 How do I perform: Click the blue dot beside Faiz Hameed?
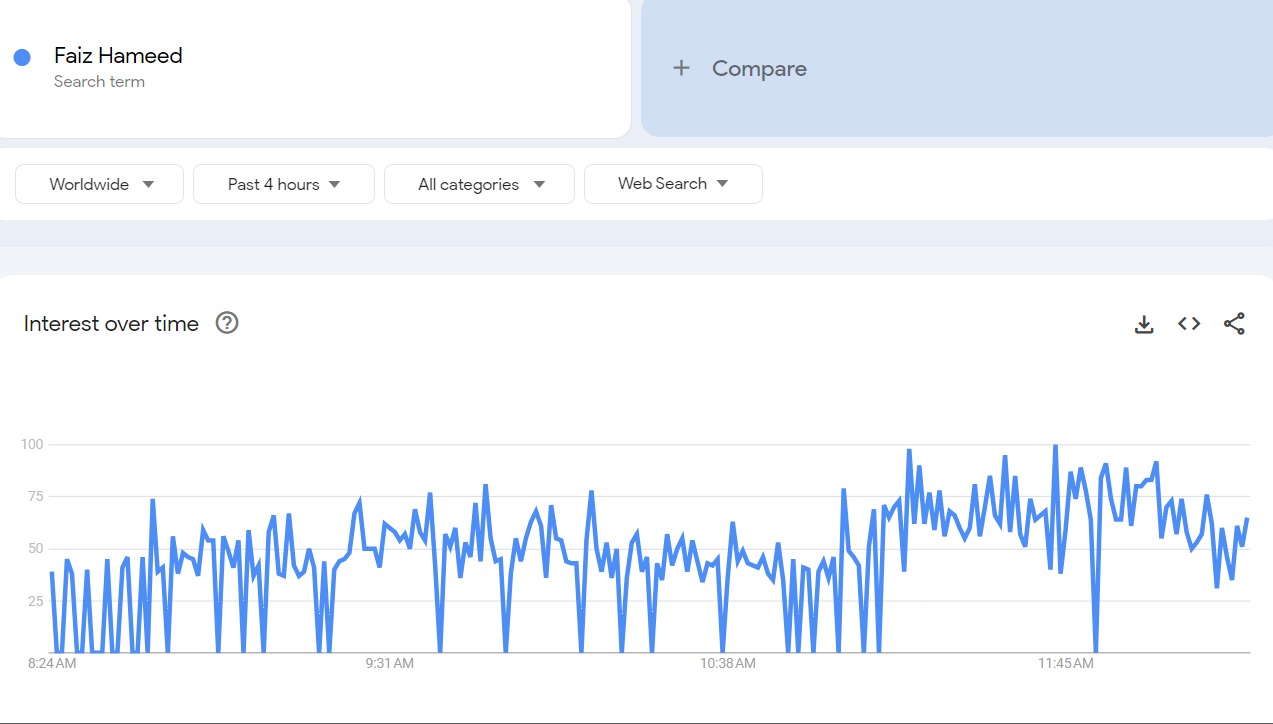22,57
